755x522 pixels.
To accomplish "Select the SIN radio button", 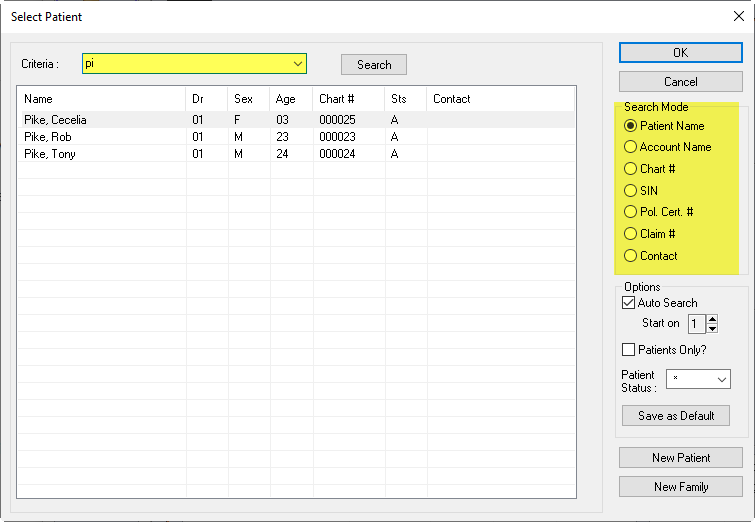I will [x=630, y=191].
